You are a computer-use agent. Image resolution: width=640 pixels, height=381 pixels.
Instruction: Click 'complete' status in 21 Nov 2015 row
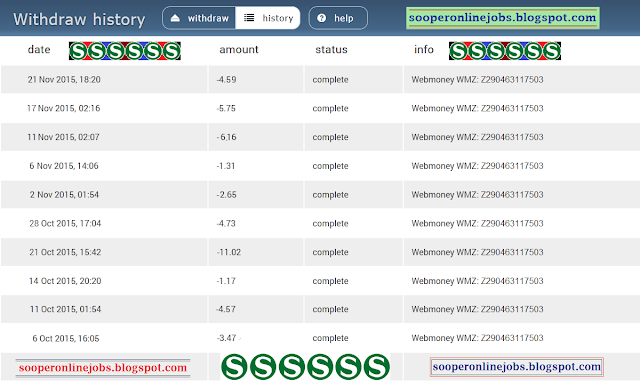[x=331, y=80]
